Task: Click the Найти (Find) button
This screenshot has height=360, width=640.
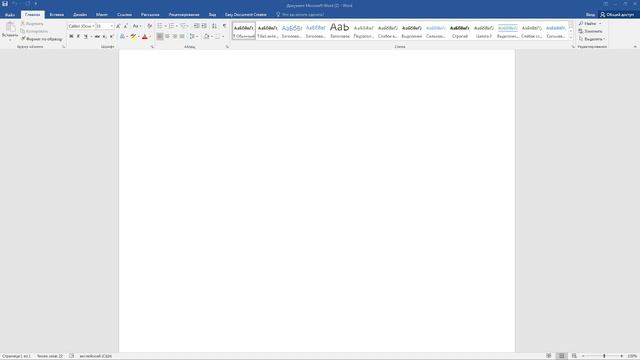Action: [590, 24]
